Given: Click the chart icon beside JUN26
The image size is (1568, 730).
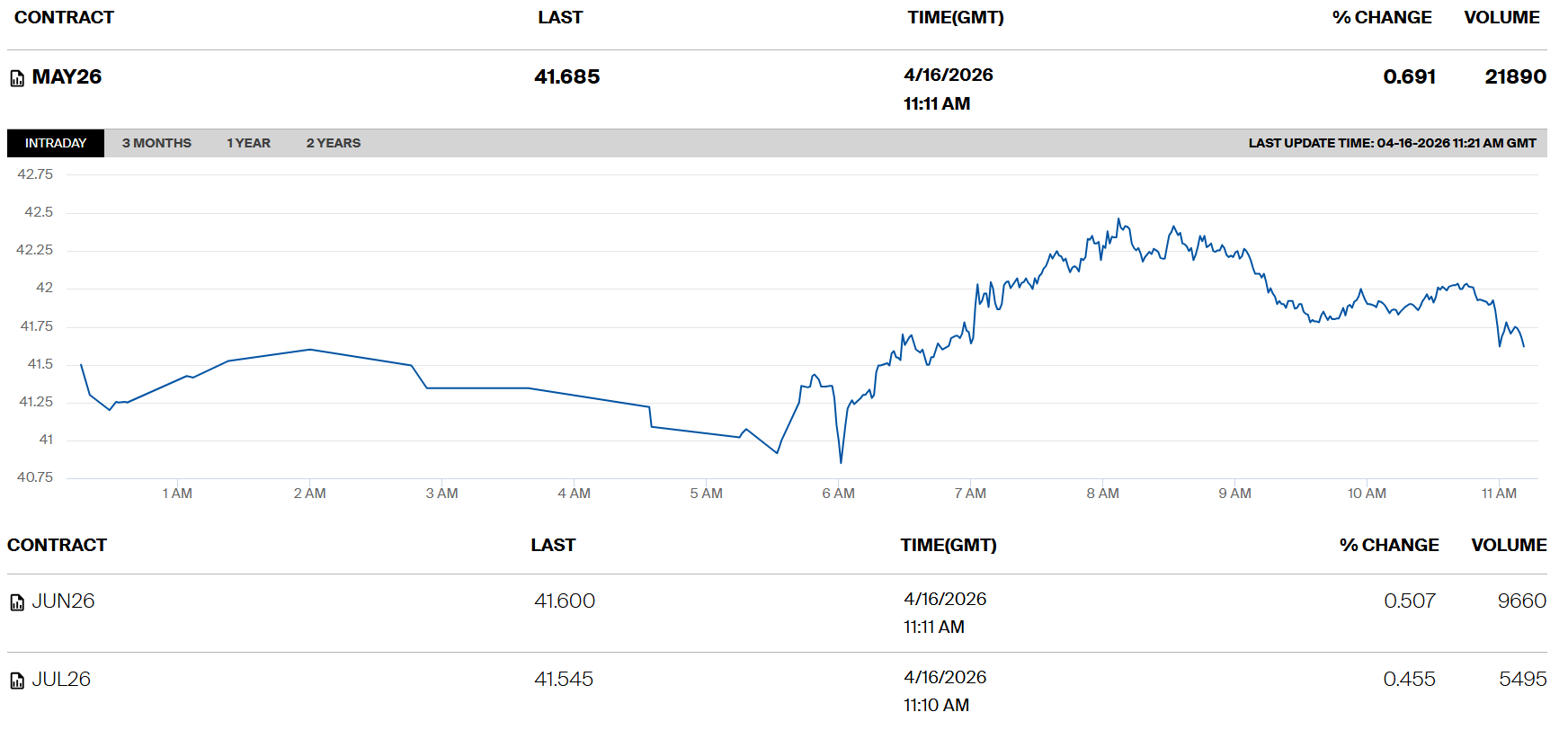Looking at the screenshot, I should point(17,602).
